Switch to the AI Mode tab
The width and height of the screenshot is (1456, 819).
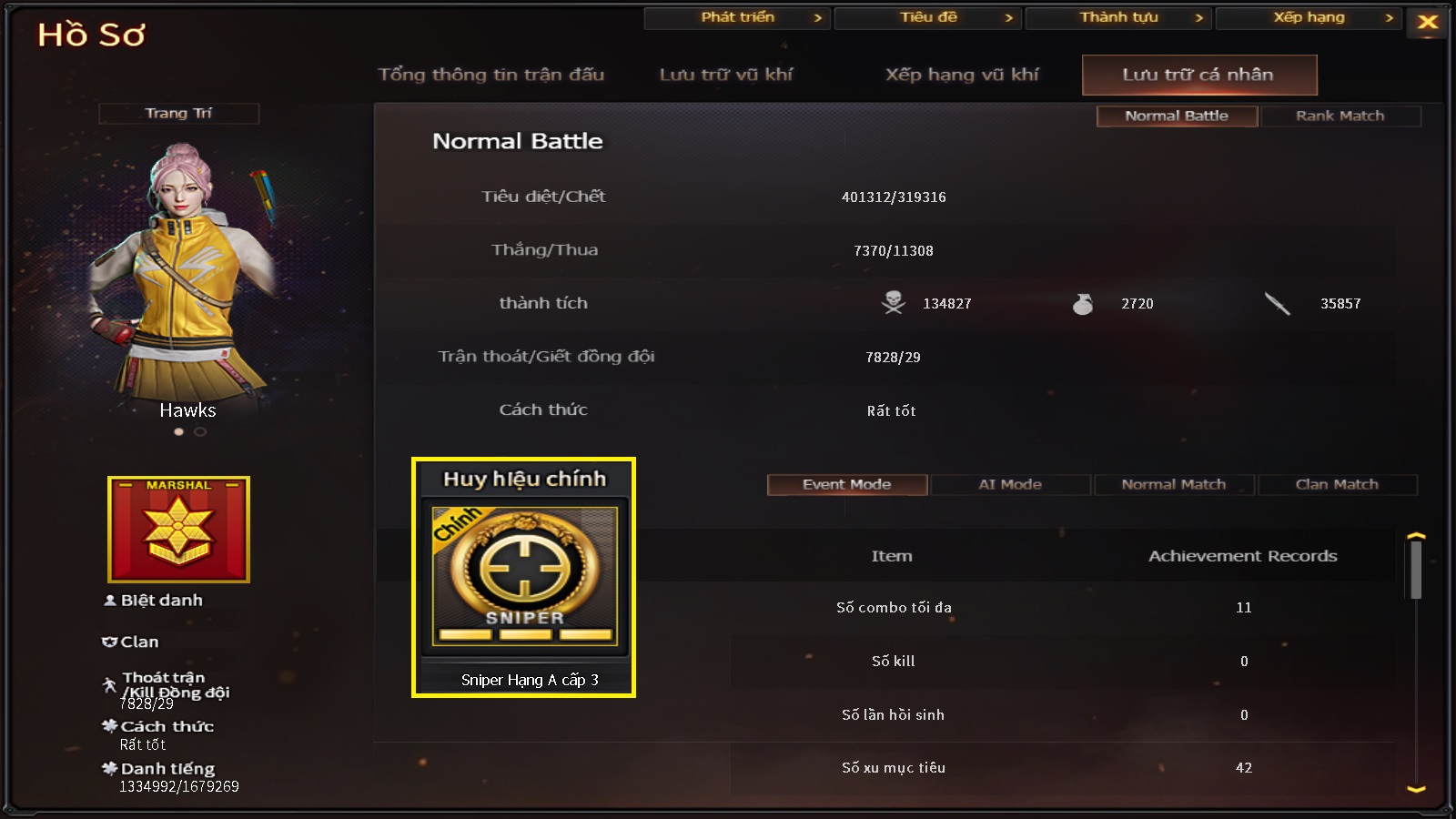[x=1010, y=484]
